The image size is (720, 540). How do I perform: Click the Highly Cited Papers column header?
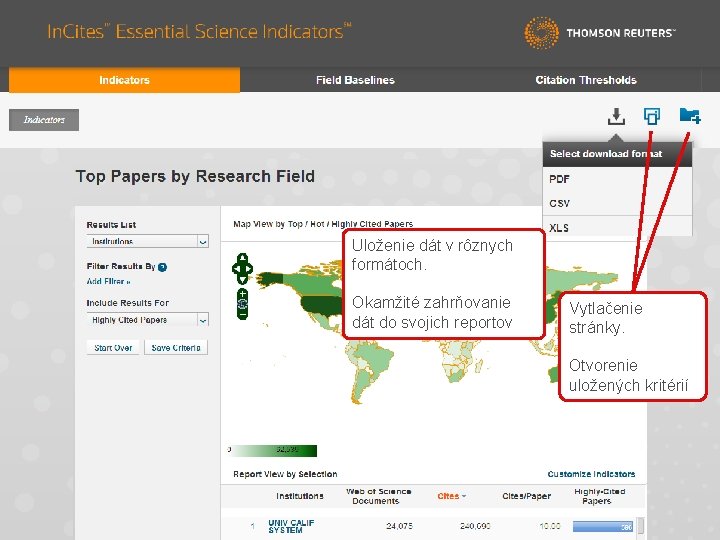[599, 496]
